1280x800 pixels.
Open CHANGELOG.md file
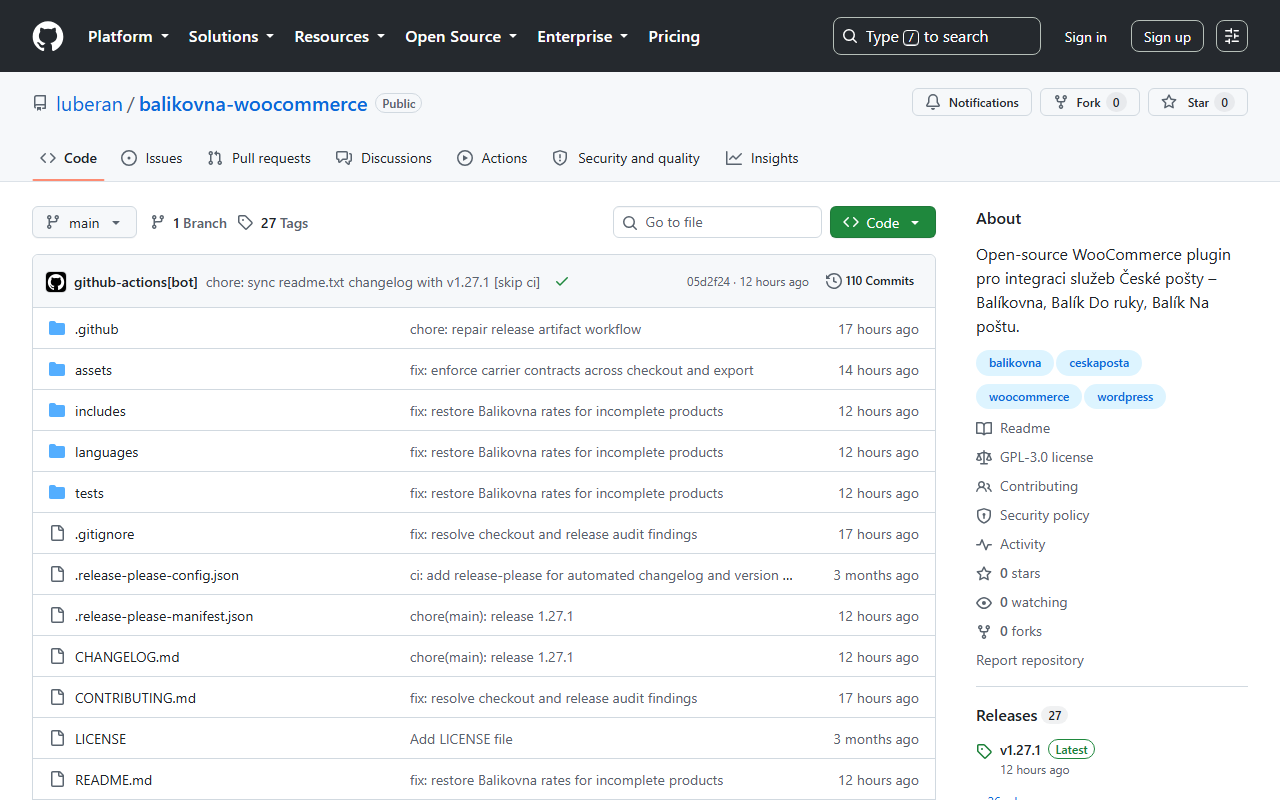[x=127, y=657]
